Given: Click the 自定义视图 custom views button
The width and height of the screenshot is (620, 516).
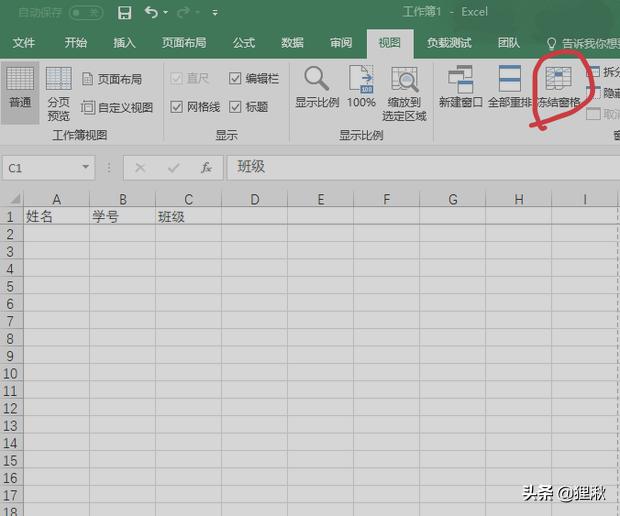Looking at the screenshot, I should (117, 107).
